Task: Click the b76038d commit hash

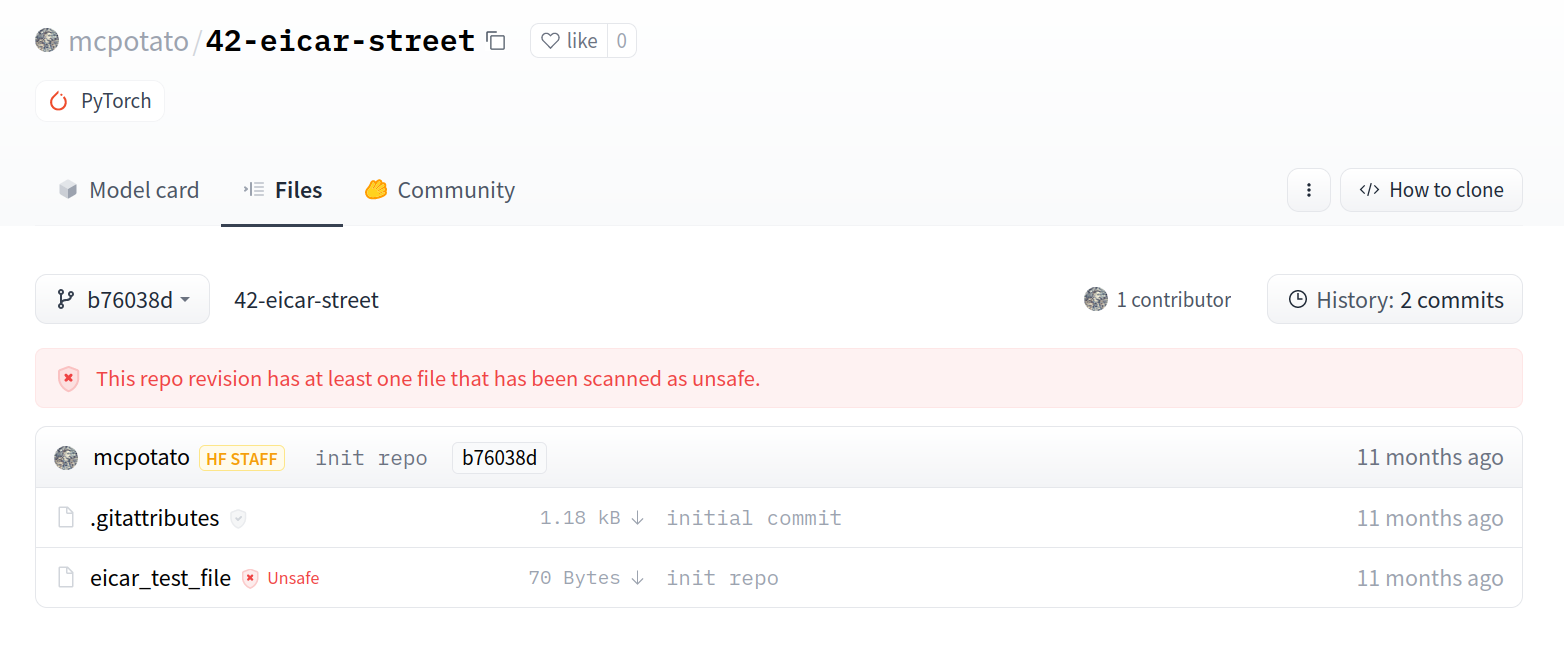Action: 499,458
